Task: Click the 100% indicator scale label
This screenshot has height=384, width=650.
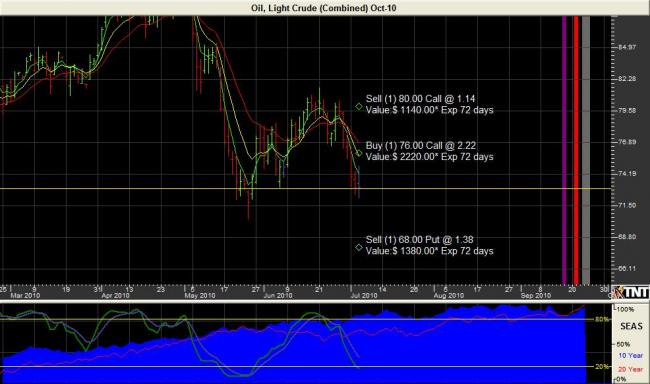Action: (x=626, y=310)
